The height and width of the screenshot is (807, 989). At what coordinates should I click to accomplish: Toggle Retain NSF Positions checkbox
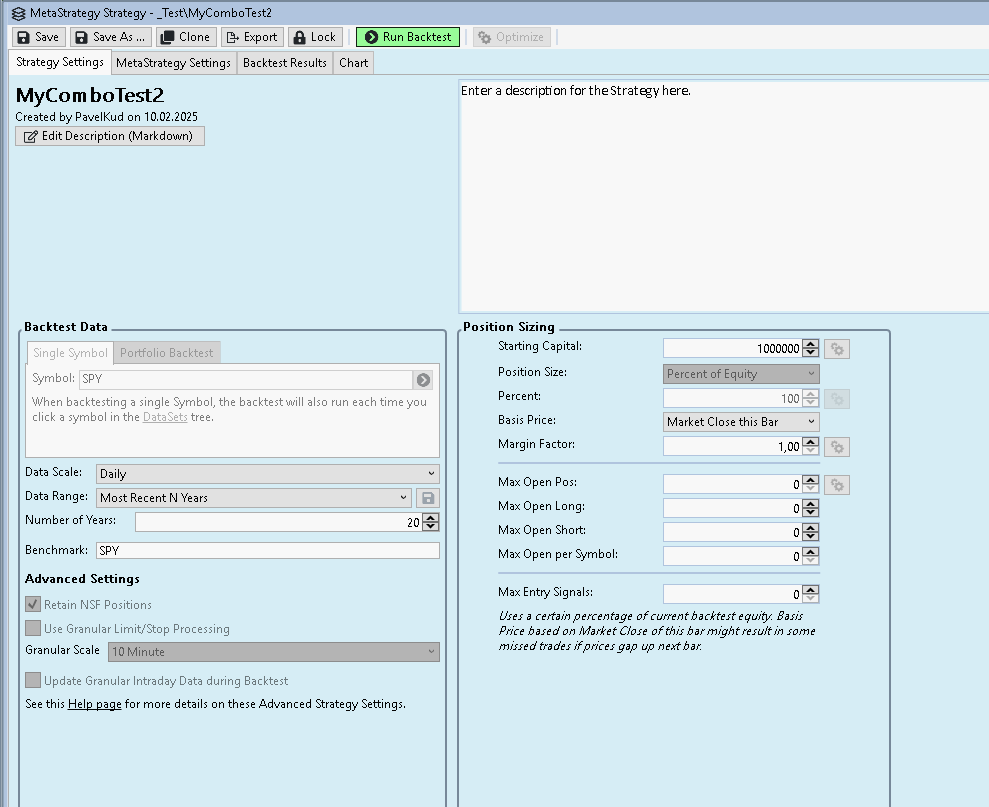[x=33, y=605]
